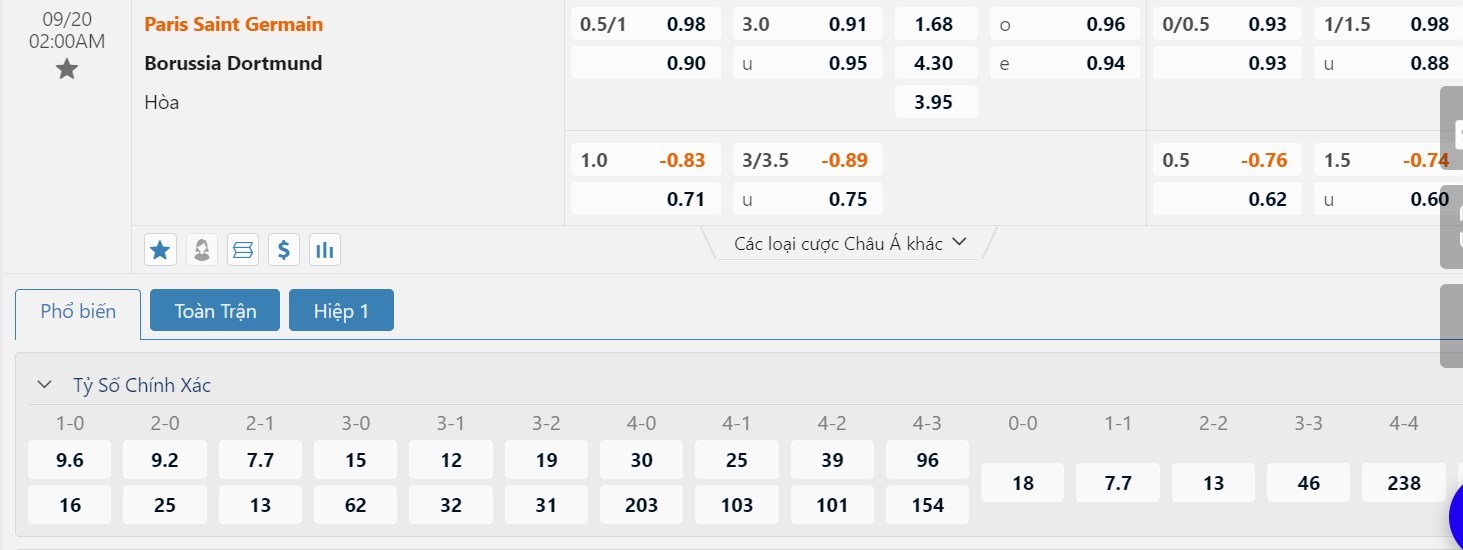Image resolution: width=1463 pixels, height=550 pixels.
Task: Open the bar chart statistics icon
Action: 325,250
